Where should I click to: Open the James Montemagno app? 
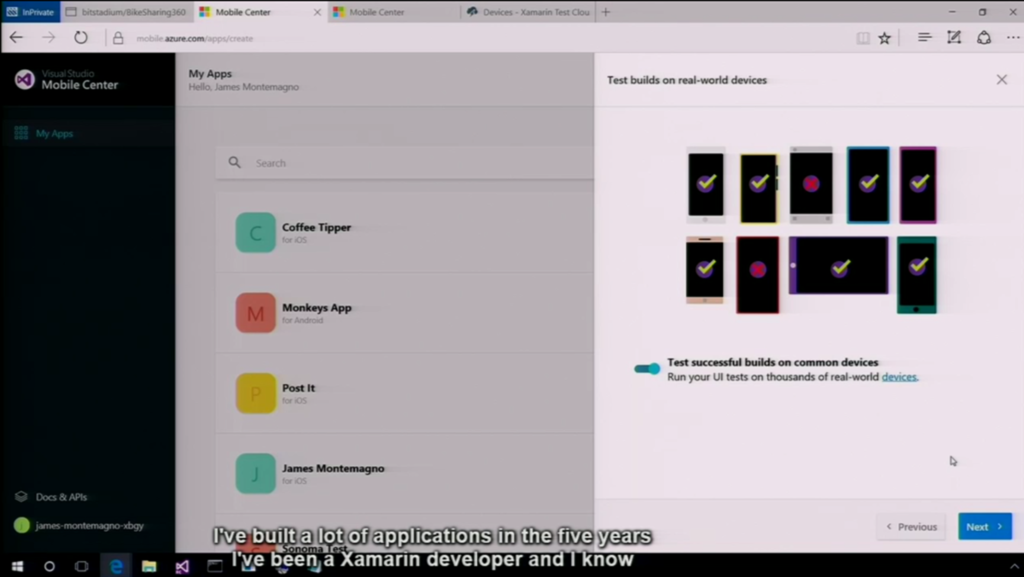click(x=405, y=473)
